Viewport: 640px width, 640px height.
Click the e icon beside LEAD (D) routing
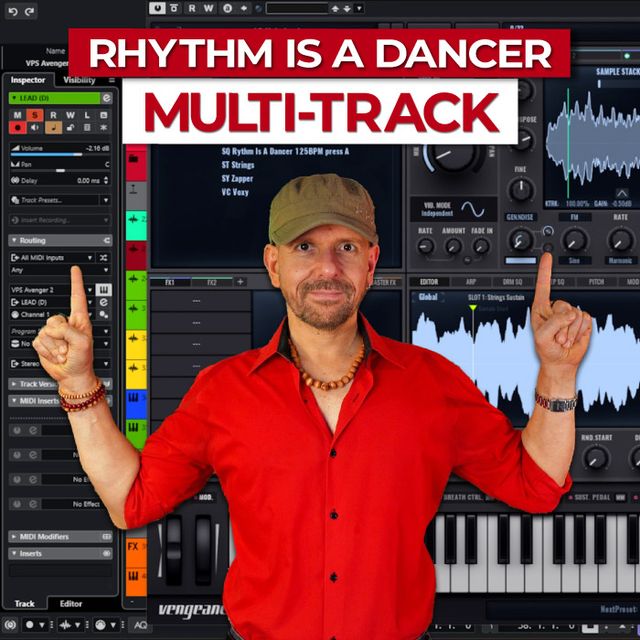click(x=104, y=302)
